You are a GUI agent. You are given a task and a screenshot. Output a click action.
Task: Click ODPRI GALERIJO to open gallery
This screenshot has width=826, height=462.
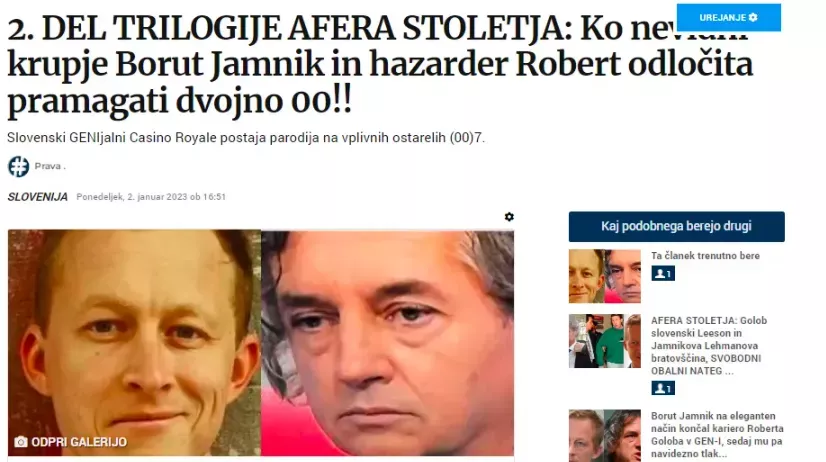tap(79, 442)
